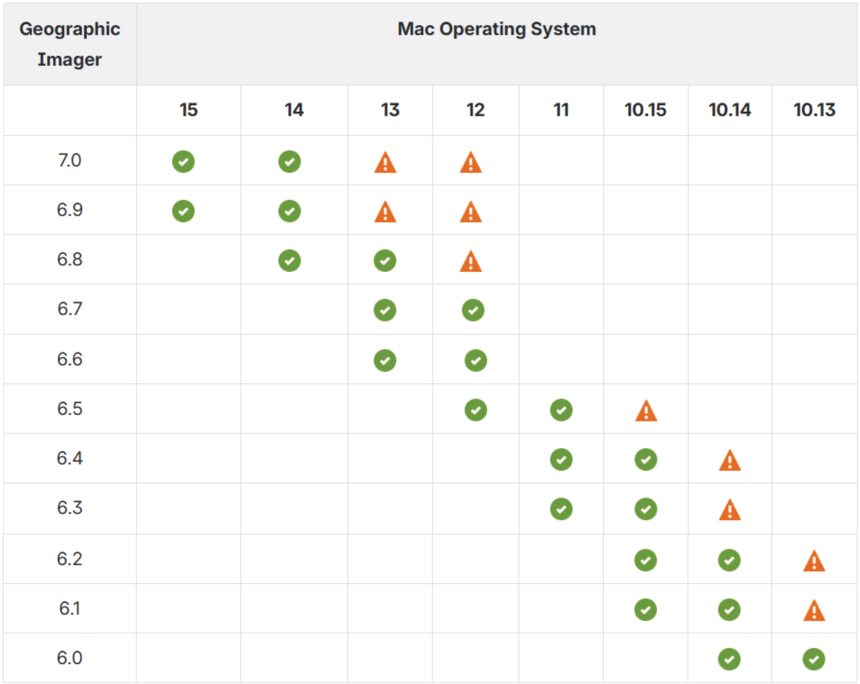The width and height of the screenshot is (860, 684).
Task: Click the warning triangle for 6.1 on macOS 10.13
Action: [x=814, y=610]
